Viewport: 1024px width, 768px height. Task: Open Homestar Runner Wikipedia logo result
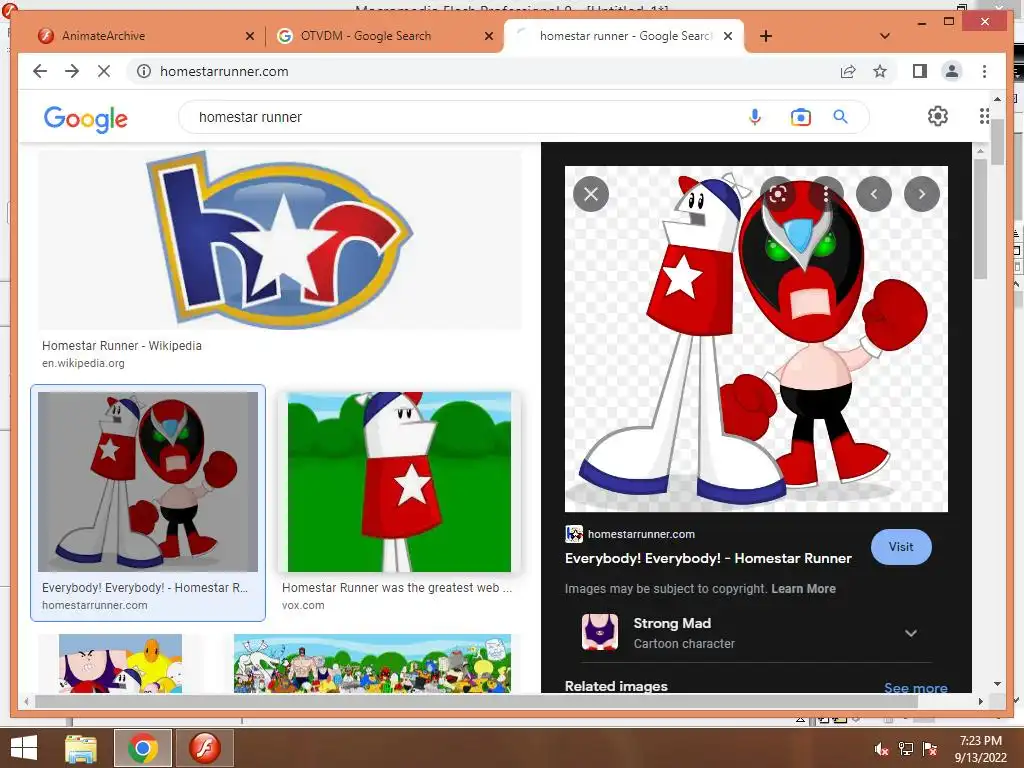[280, 240]
